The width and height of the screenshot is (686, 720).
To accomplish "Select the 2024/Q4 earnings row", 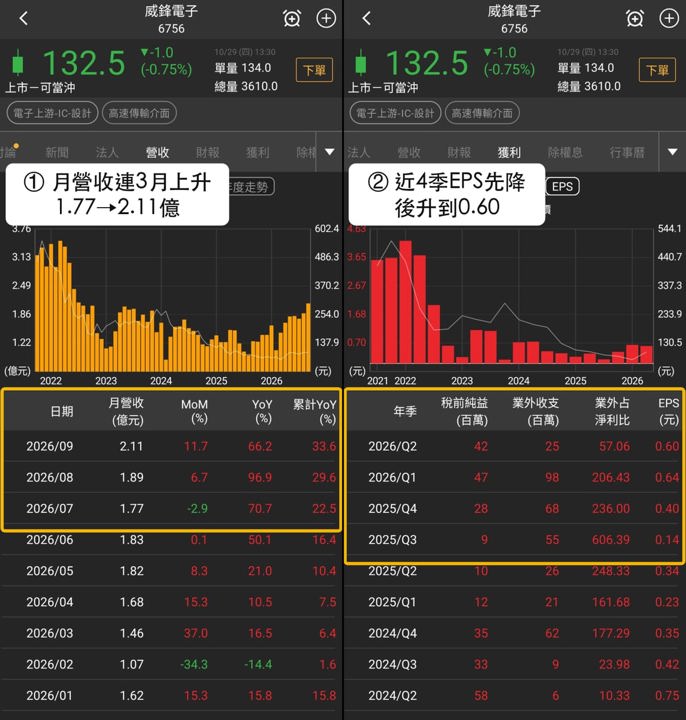I will (515, 633).
